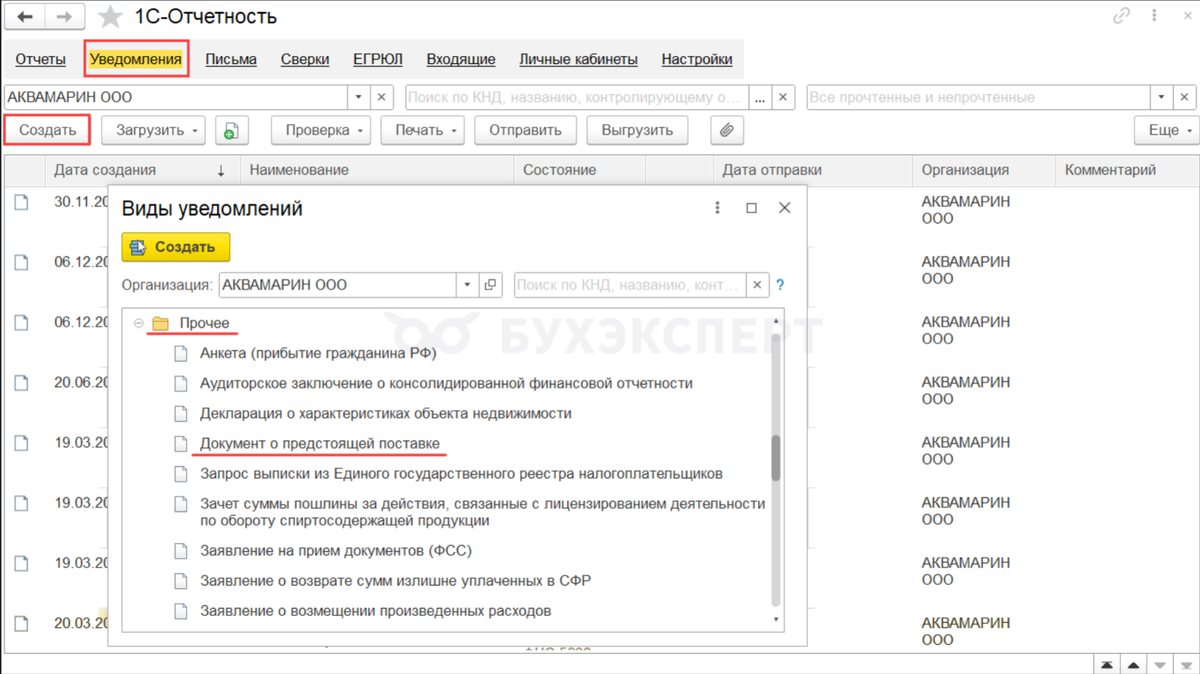The height and width of the screenshot is (674, 1200).
Task: Switch to the Входящие tab
Action: 461,59
